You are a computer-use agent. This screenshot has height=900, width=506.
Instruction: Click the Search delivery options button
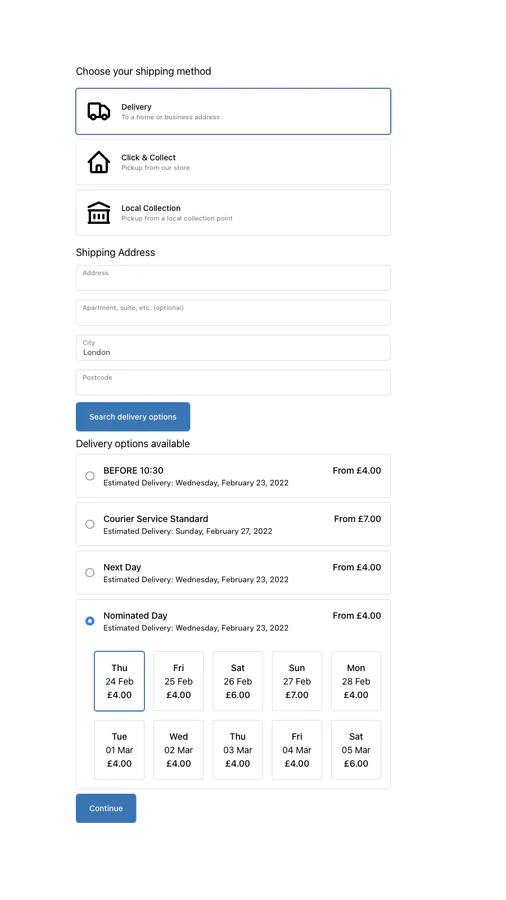pos(133,417)
